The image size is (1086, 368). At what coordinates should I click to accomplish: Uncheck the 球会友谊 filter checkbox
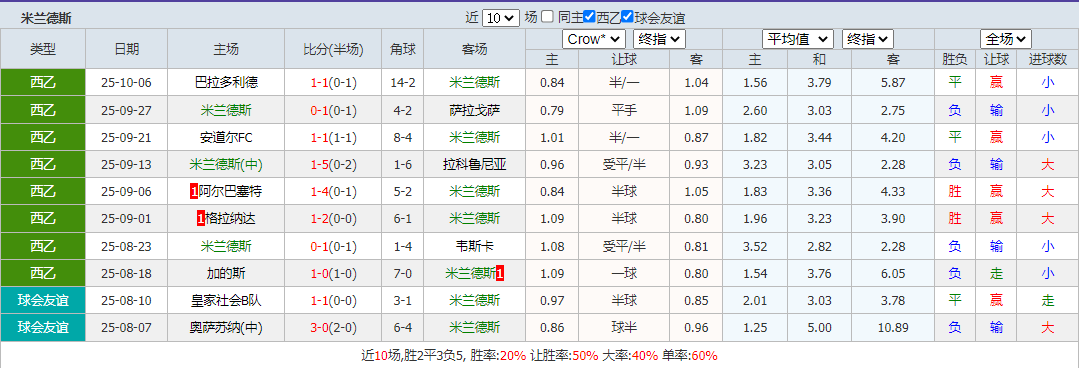[627, 17]
